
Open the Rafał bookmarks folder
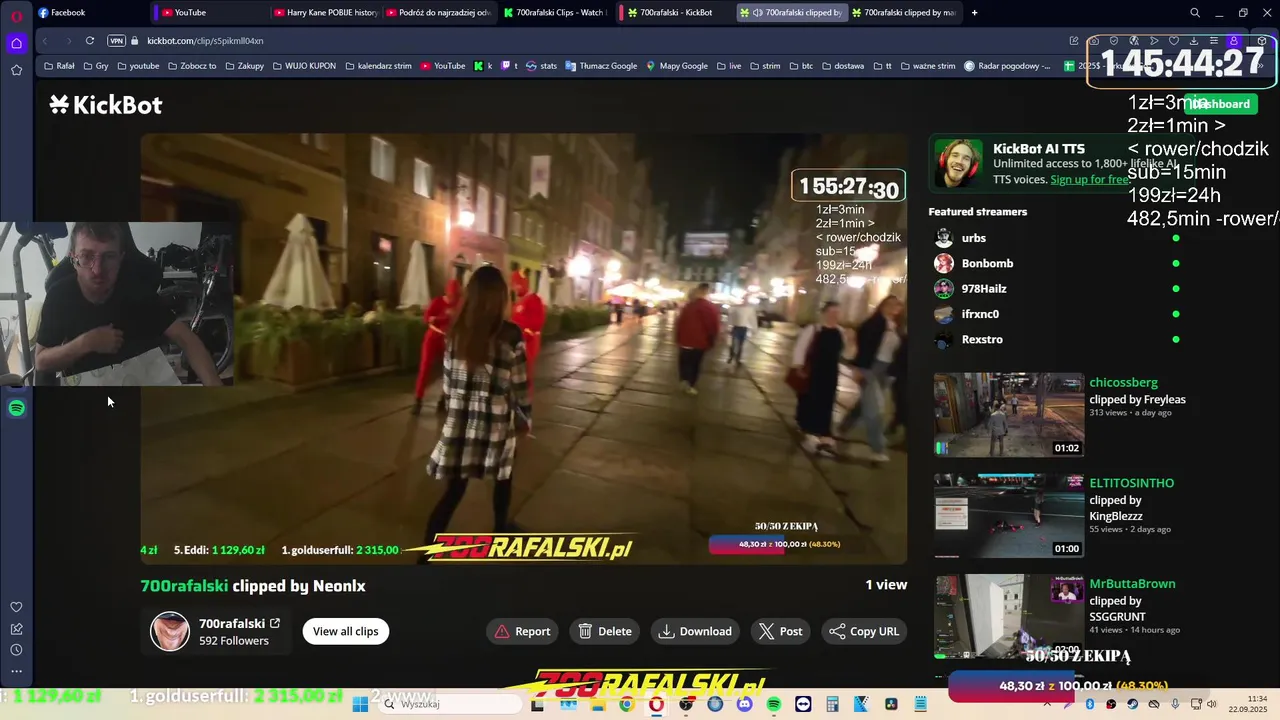[60, 66]
